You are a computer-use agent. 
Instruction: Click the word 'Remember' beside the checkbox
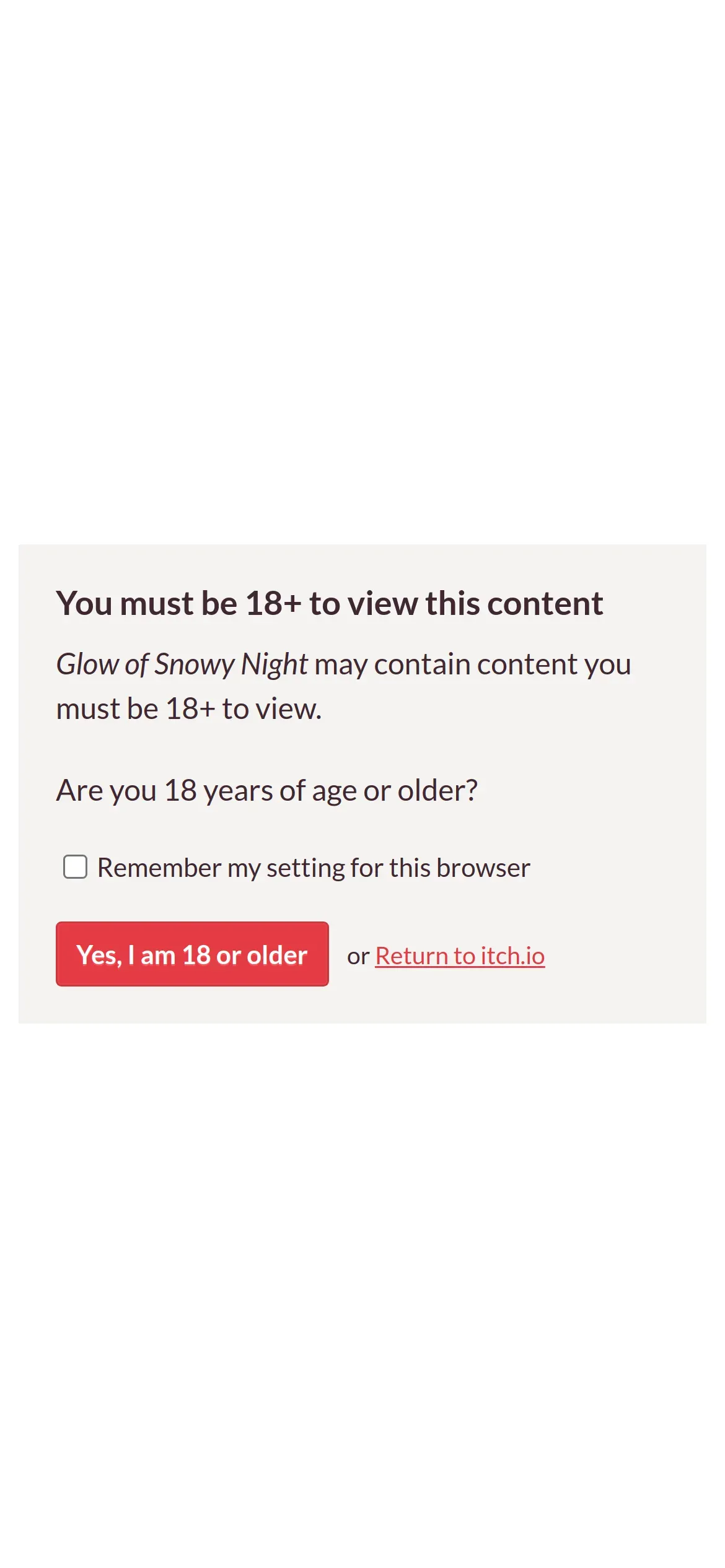pos(159,868)
